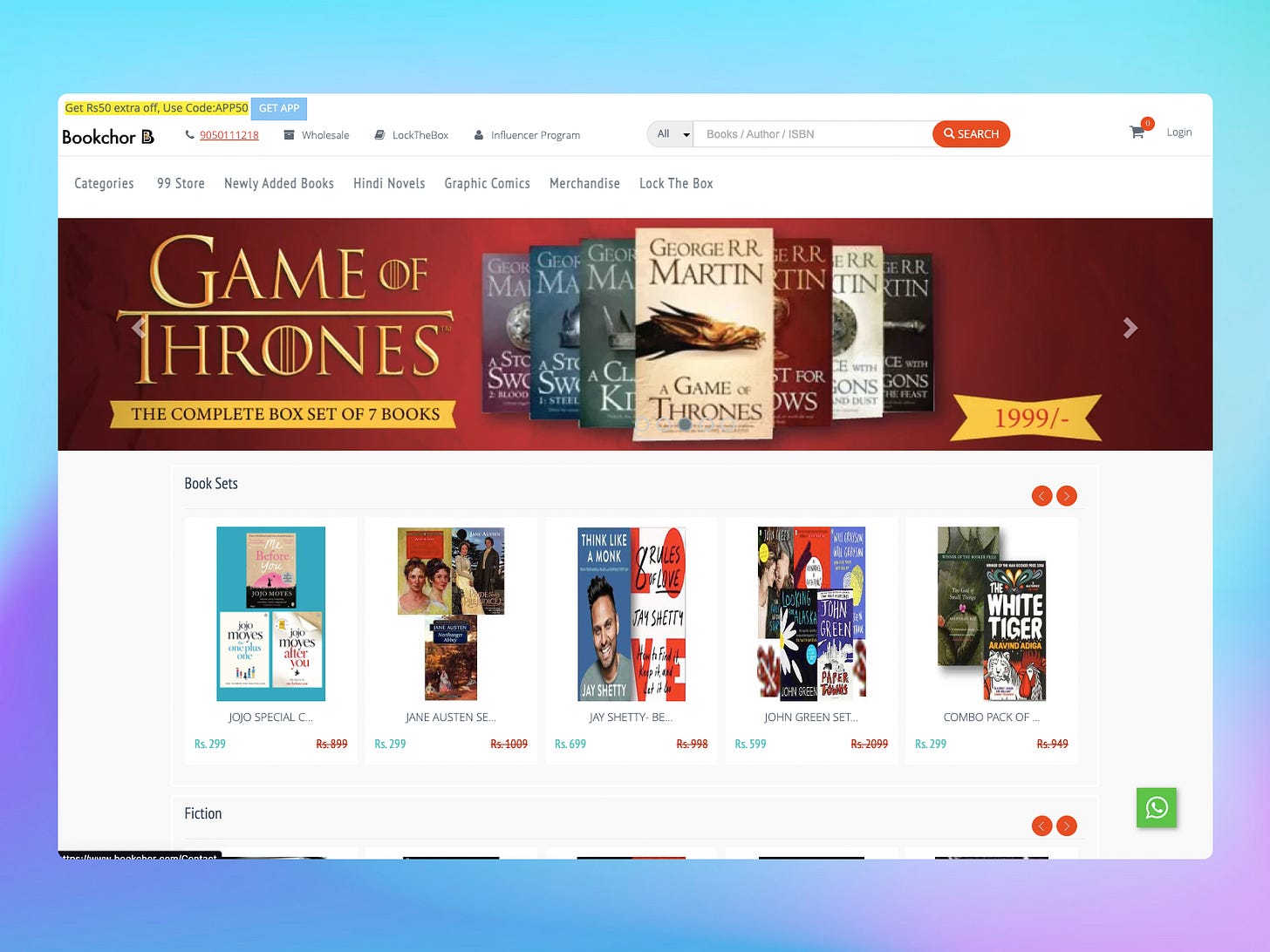Click the Game of Thrones box set banner
The image size is (1270, 952).
pos(635,334)
